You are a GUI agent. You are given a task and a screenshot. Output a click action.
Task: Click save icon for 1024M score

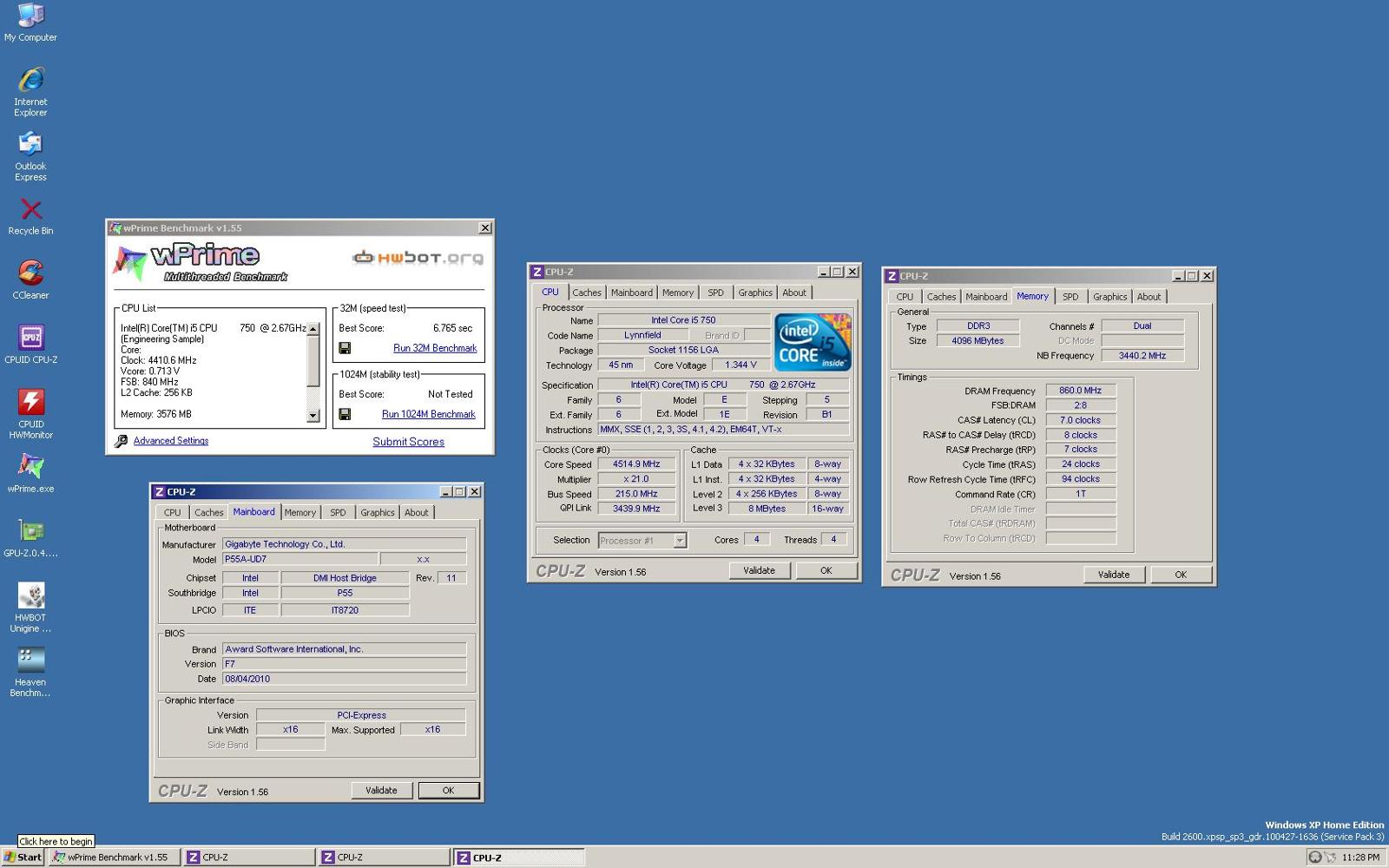345,414
